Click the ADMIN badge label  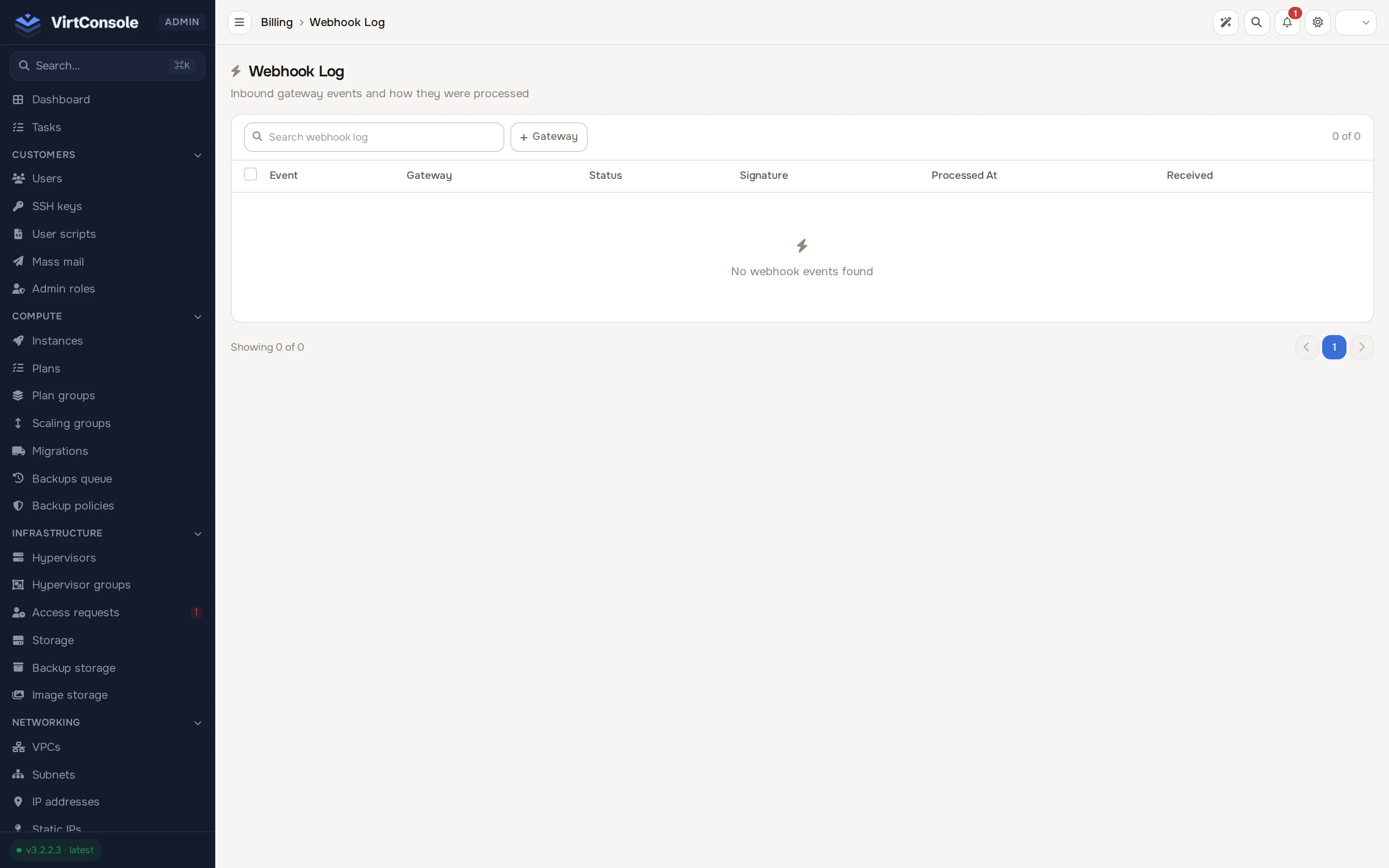click(182, 22)
